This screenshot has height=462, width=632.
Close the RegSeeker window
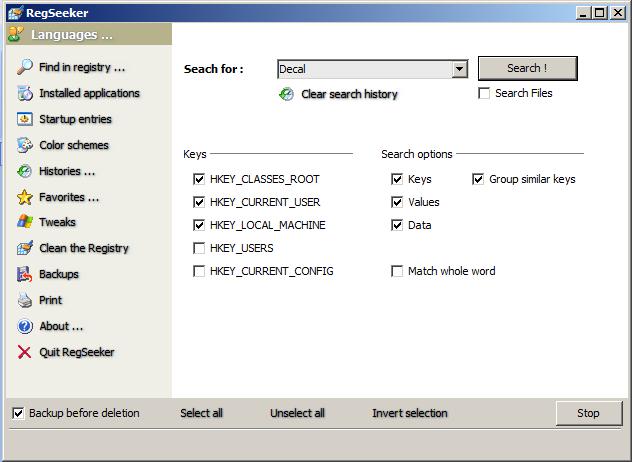(x=617, y=13)
